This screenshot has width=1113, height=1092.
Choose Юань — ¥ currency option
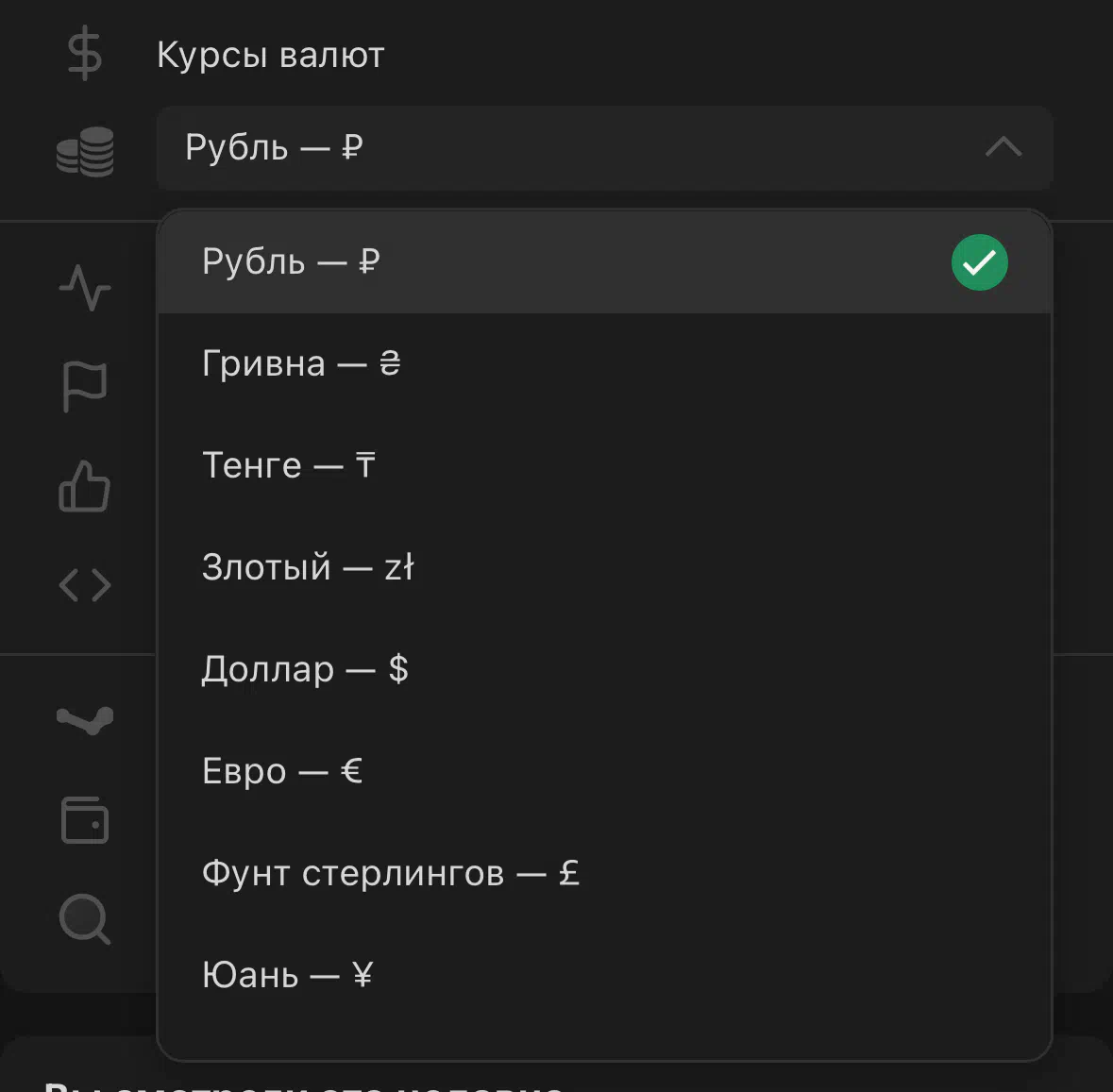[x=604, y=975]
